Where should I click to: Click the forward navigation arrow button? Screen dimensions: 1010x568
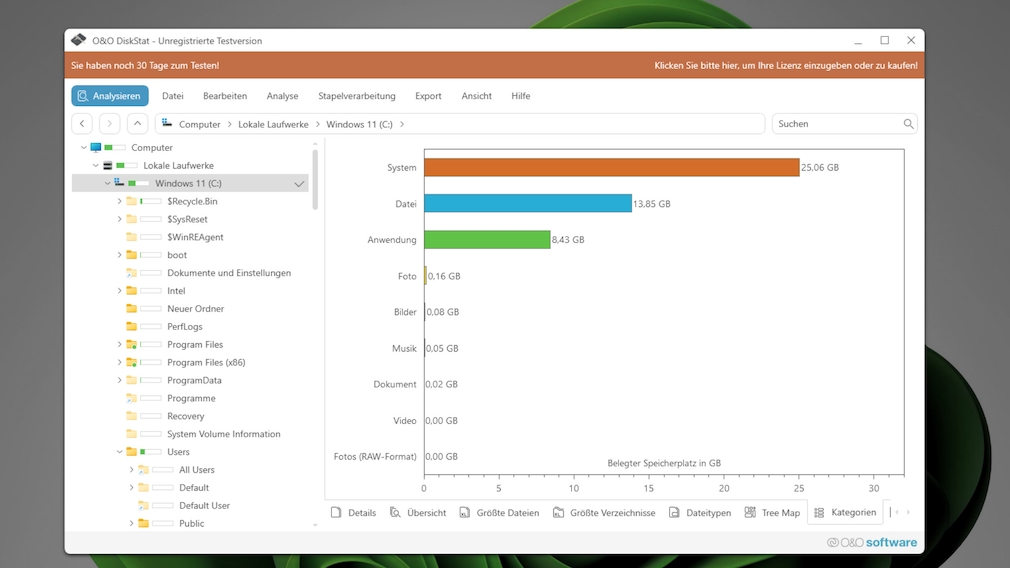(x=110, y=124)
